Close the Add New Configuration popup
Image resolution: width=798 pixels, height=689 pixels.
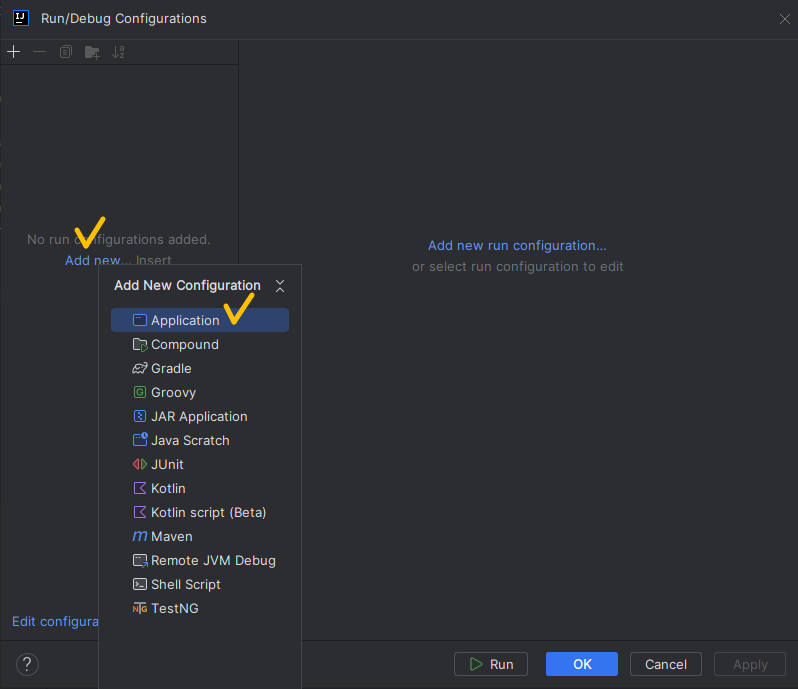pyautogui.click(x=280, y=286)
